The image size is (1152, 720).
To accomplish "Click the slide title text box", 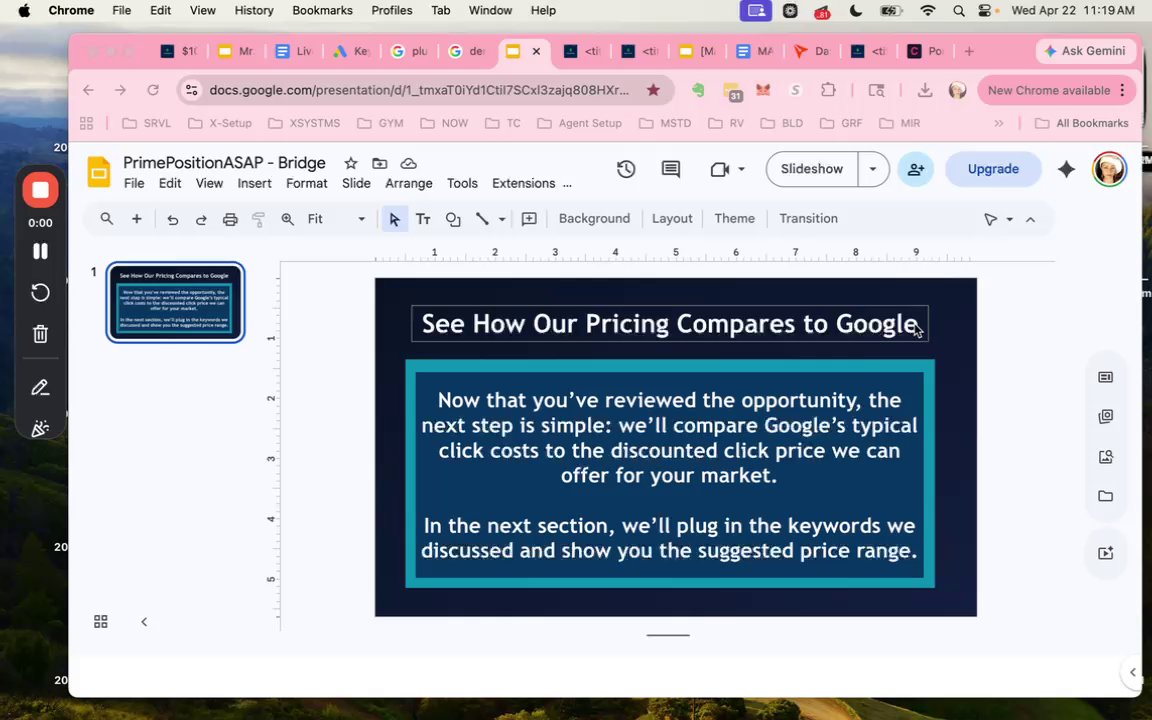I will (x=669, y=323).
